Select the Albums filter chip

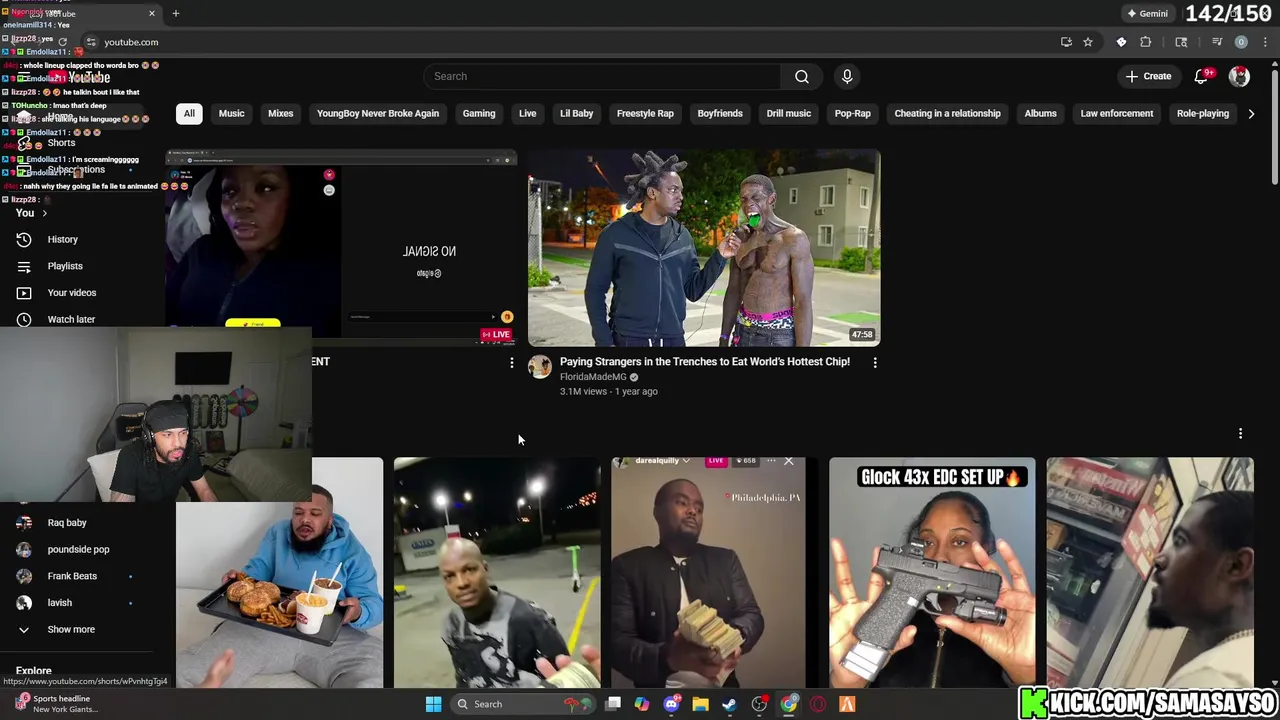(1040, 113)
